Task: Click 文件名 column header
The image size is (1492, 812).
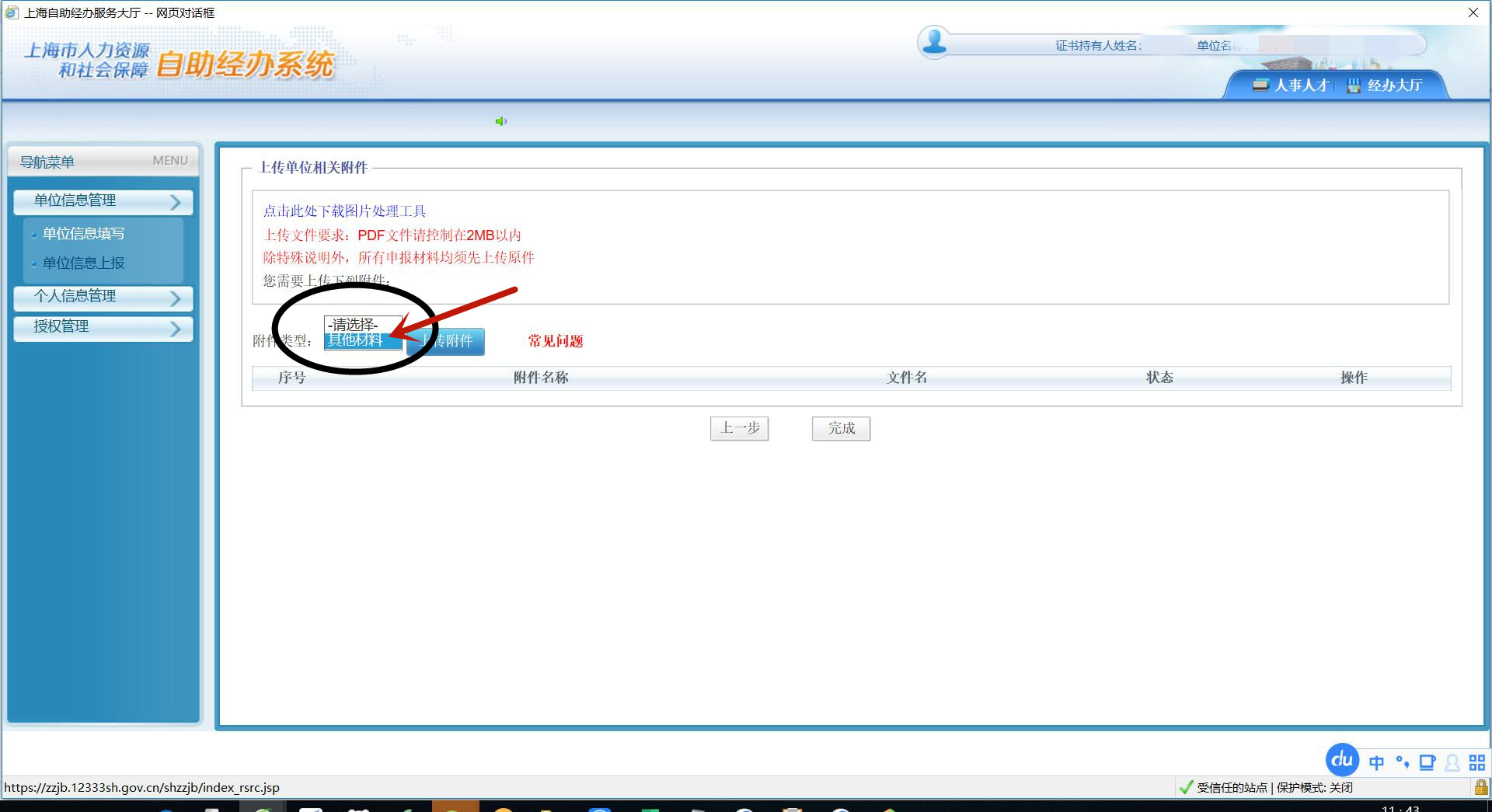Action: tap(907, 378)
